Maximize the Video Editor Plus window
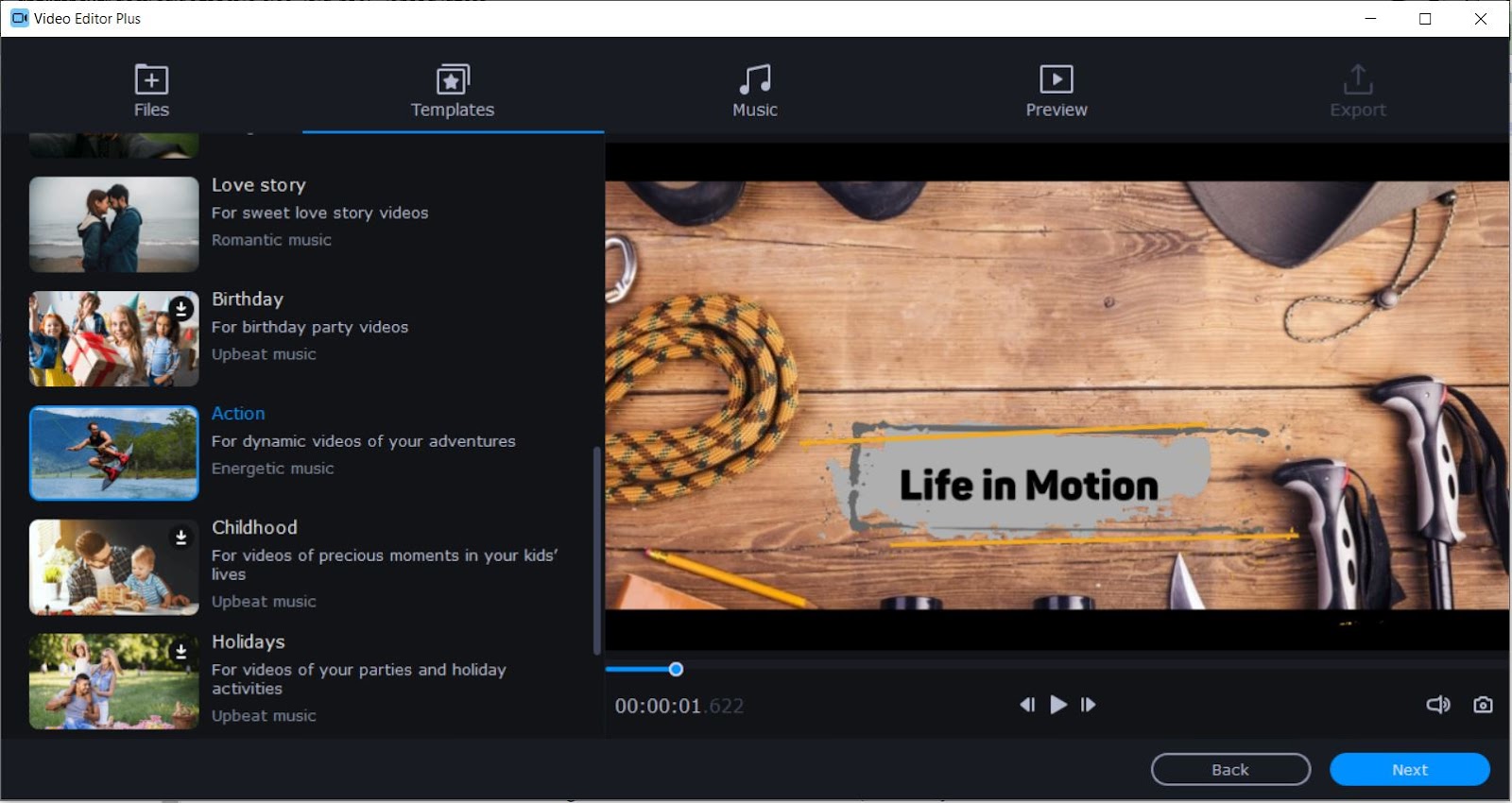Image resolution: width=1512 pixels, height=803 pixels. pyautogui.click(x=1425, y=18)
